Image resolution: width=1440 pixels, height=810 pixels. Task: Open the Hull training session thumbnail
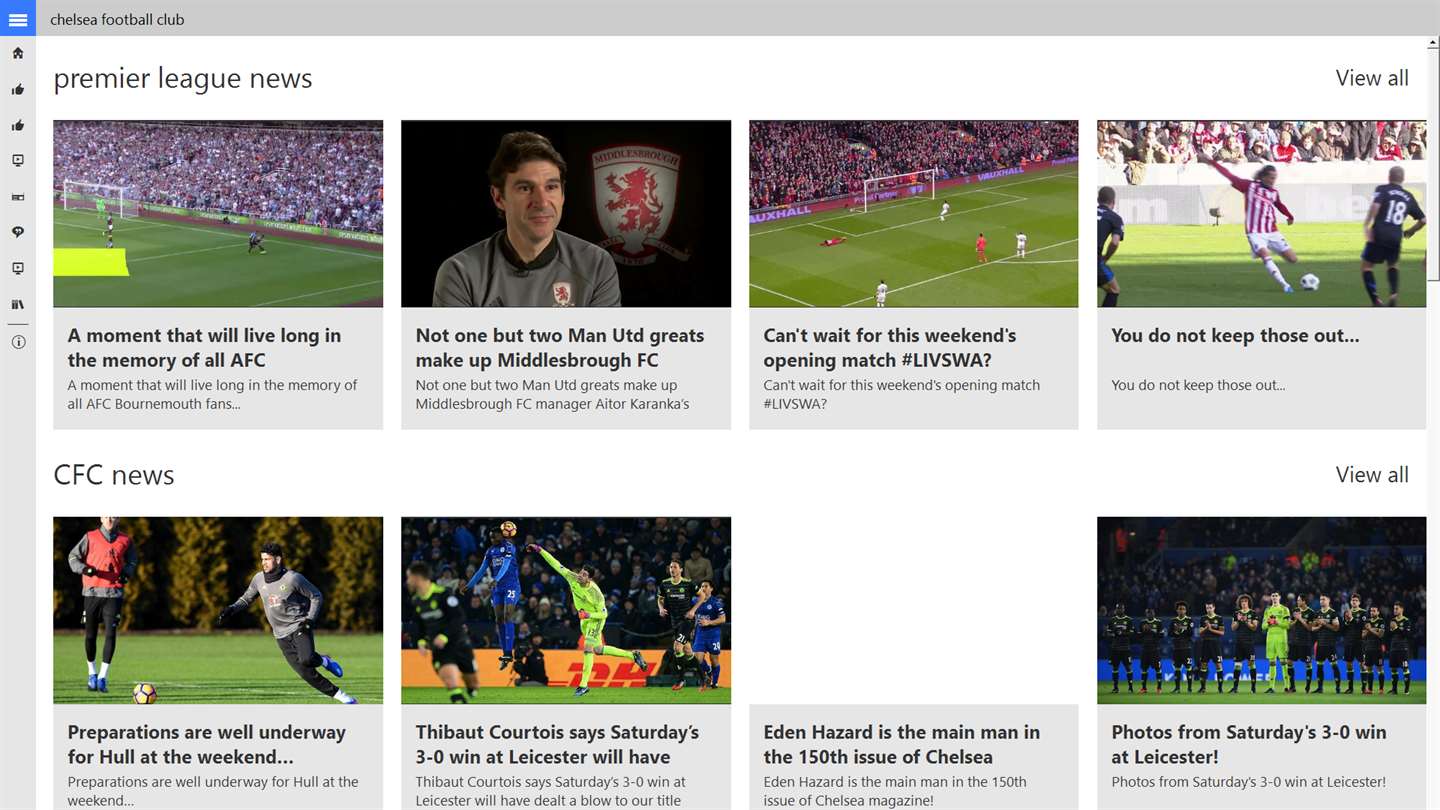tap(218, 610)
